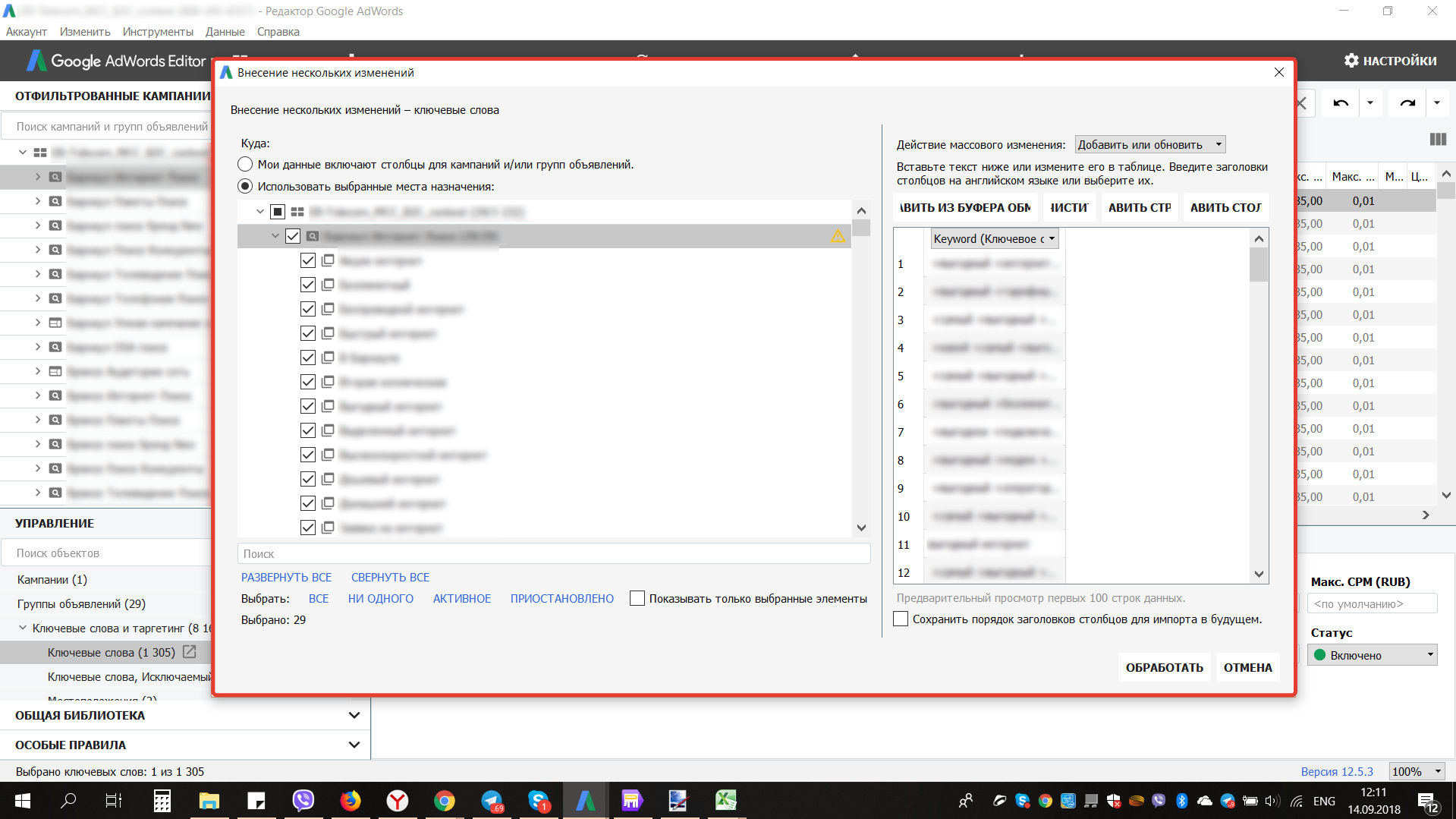
Task: Open Skype from the taskbar
Action: pyautogui.click(x=539, y=800)
